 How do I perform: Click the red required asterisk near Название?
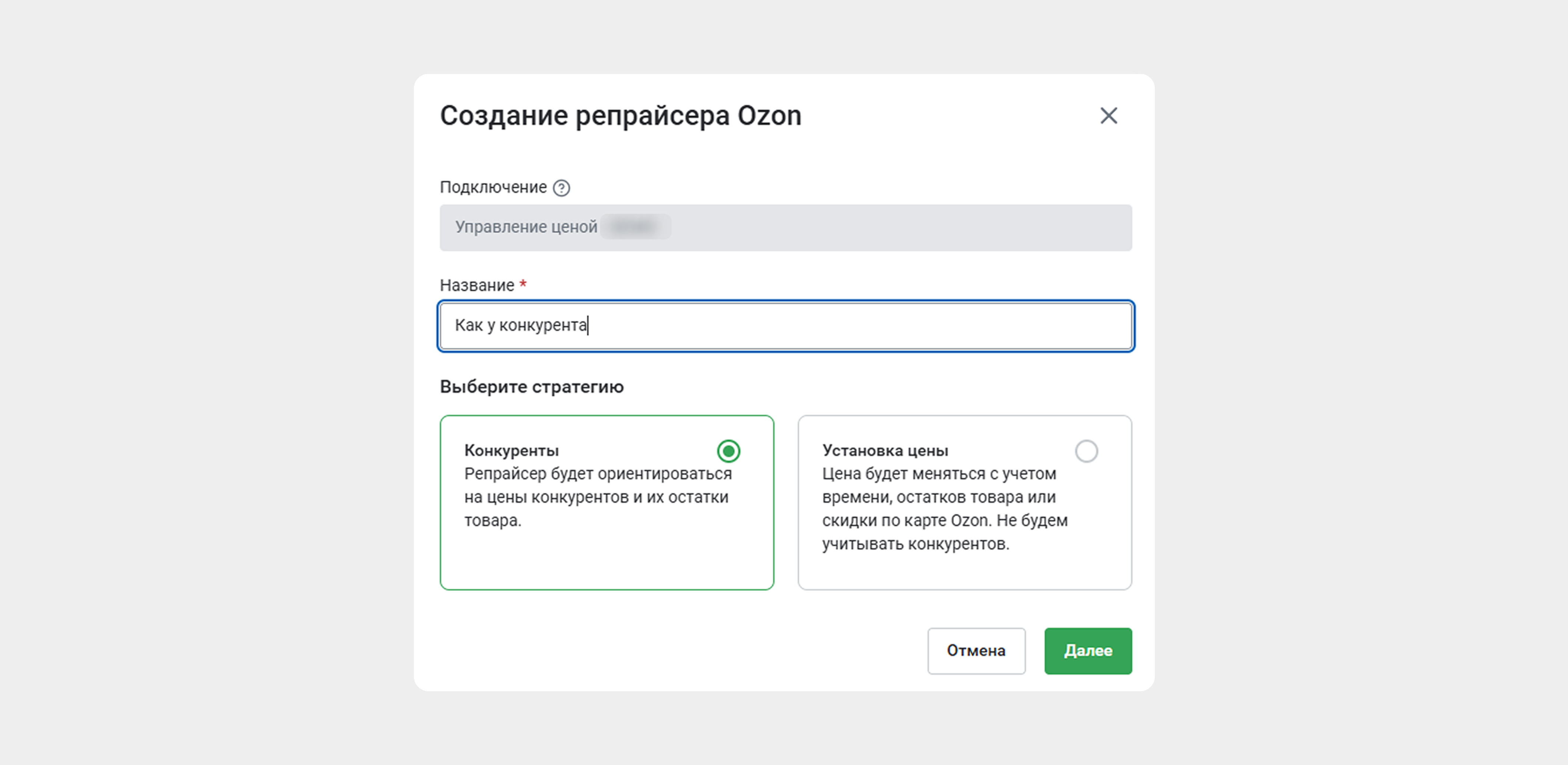523,284
